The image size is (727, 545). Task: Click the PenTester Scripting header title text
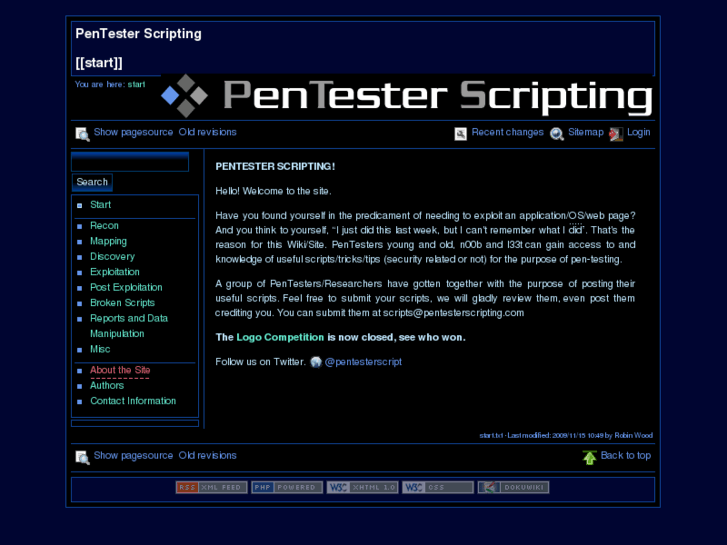click(138, 33)
